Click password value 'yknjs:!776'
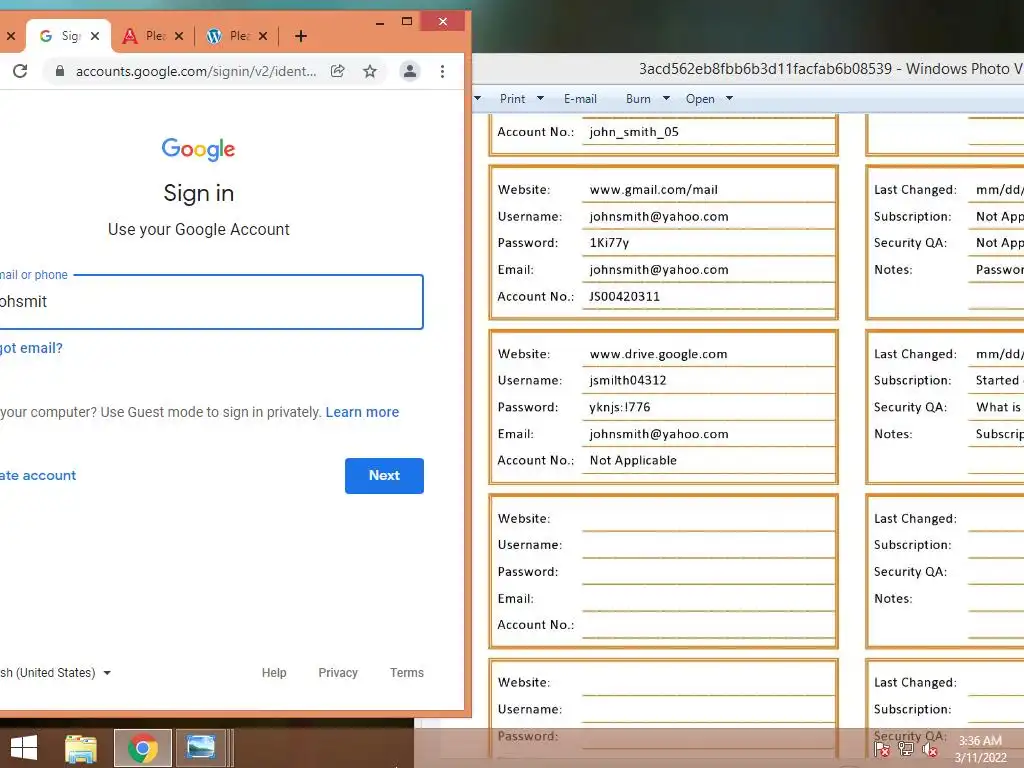This screenshot has height=768, width=1024. click(x=620, y=408)
